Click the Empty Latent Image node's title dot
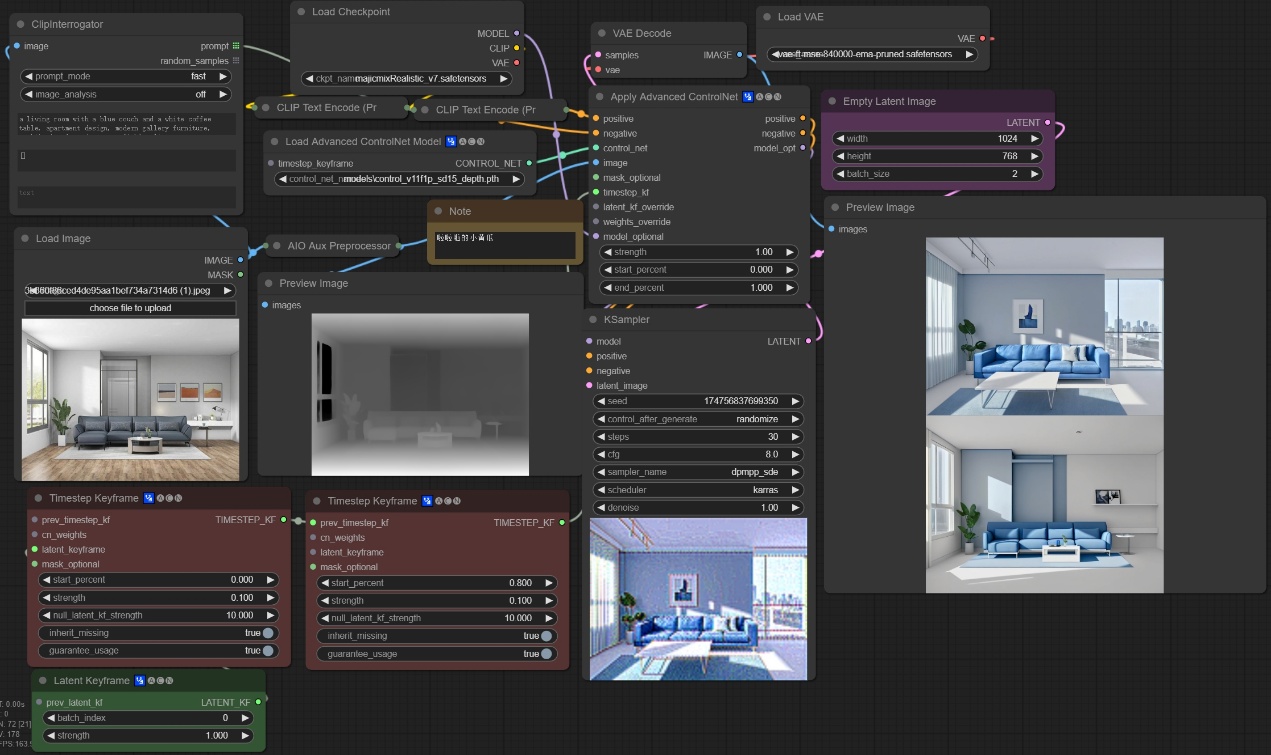Image resolution: width=1271 pixels, height=755 pixels. (833, 101)
